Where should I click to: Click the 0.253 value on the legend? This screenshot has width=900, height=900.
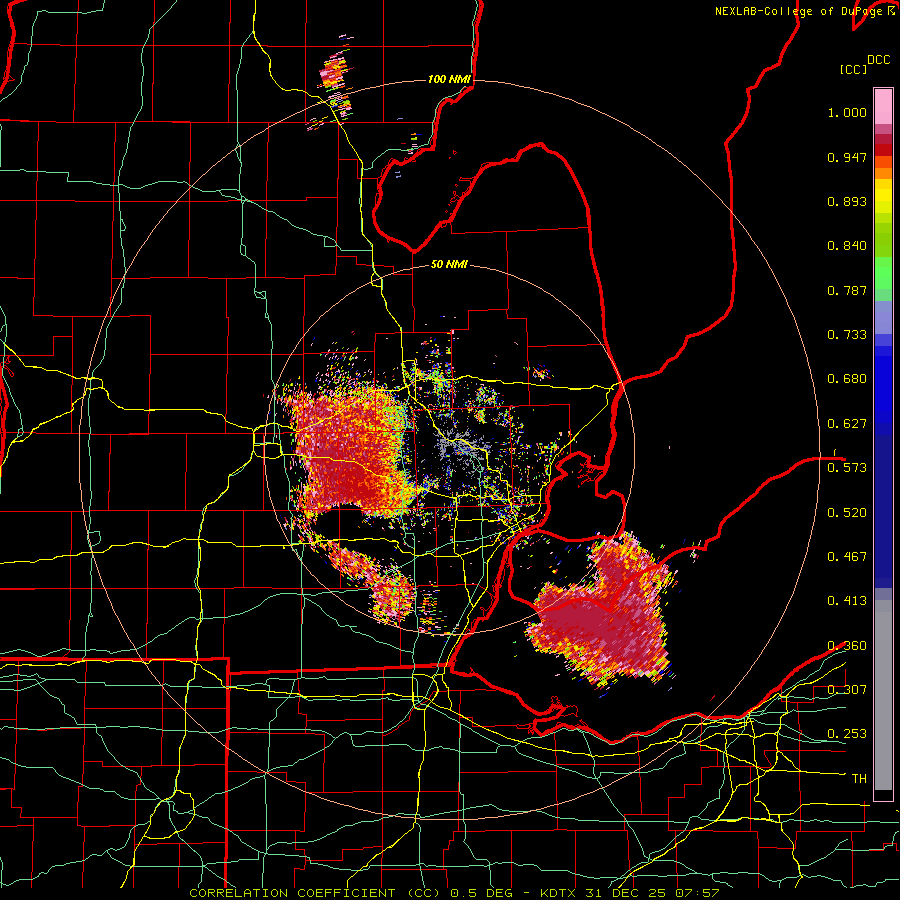tap(847, 734)
